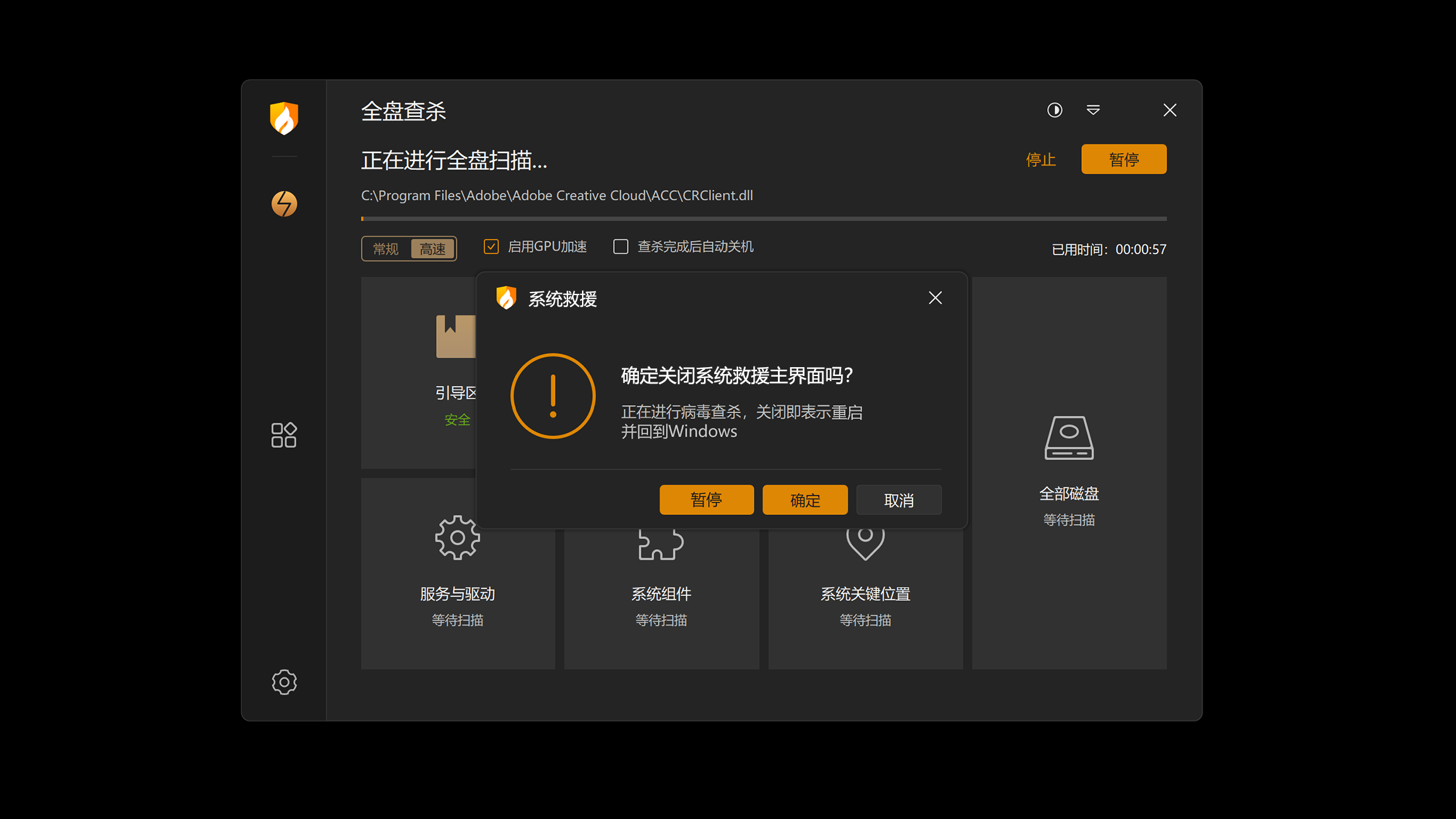Click 暂停 button inside the dialog

click(x=706, y=500)
